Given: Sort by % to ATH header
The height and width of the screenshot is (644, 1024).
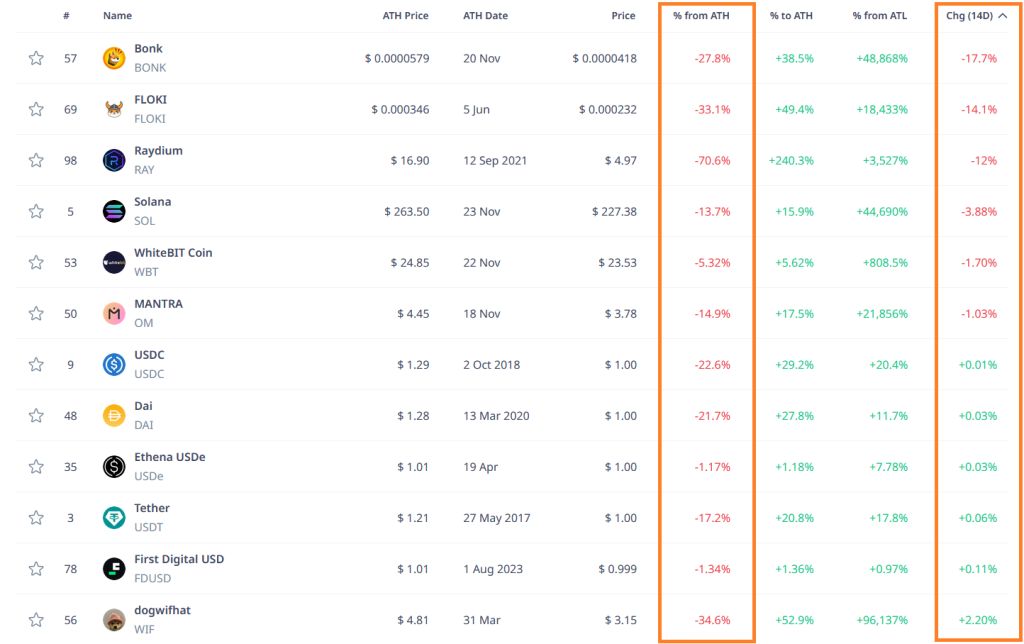Looking at the screenshot, I should [x=792, y=16].
